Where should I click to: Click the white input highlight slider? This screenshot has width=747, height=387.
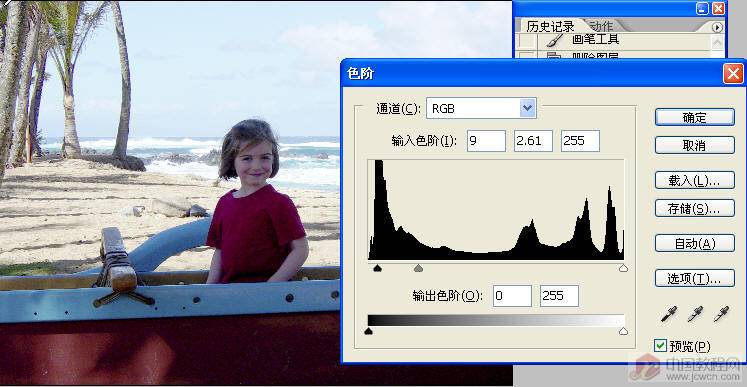623,268
